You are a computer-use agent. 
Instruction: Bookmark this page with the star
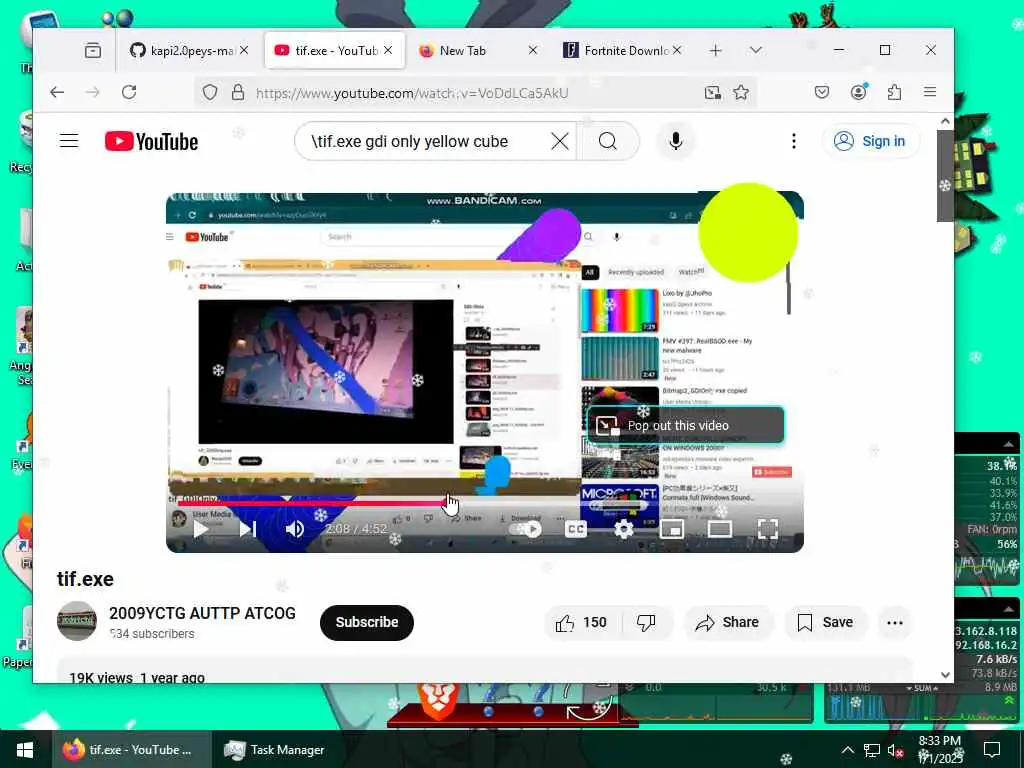coord(741,92)
